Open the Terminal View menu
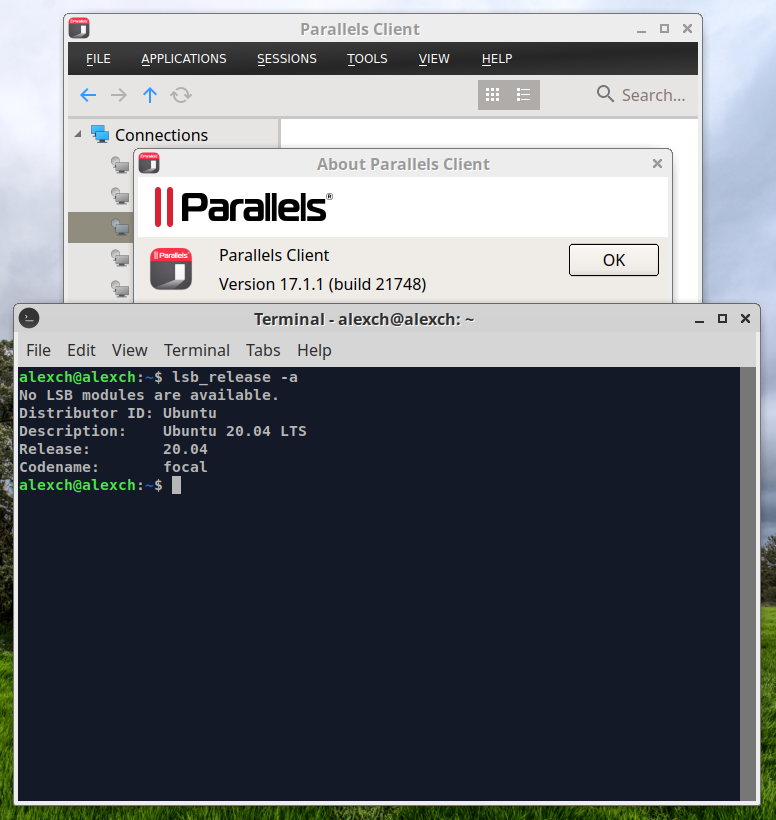The height and width of the screenshot is (820, 776). click(129, 350)
